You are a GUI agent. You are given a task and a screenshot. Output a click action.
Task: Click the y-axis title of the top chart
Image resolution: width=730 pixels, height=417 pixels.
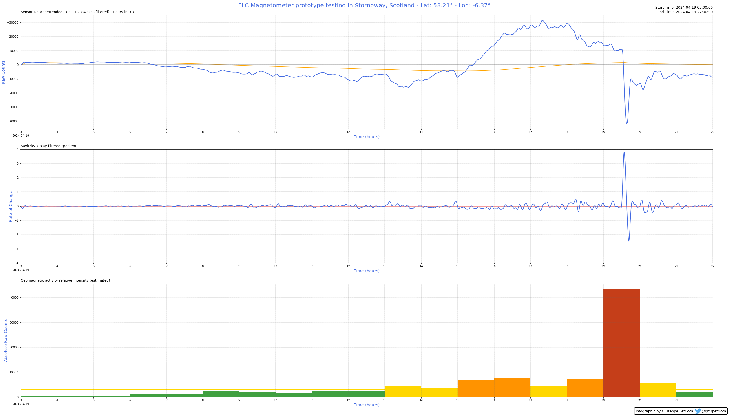tap(5, 72)
